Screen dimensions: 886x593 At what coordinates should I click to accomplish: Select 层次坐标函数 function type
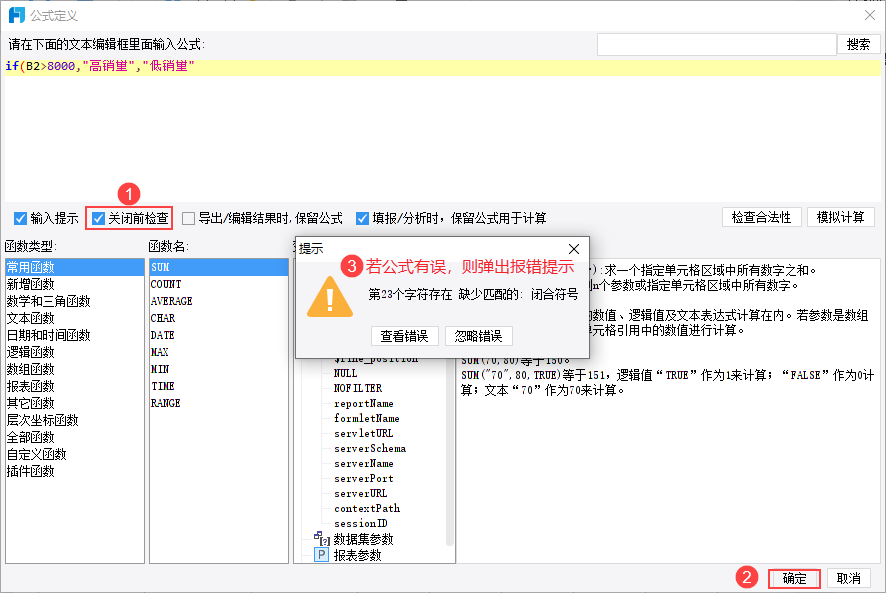(x=75, y=419)
